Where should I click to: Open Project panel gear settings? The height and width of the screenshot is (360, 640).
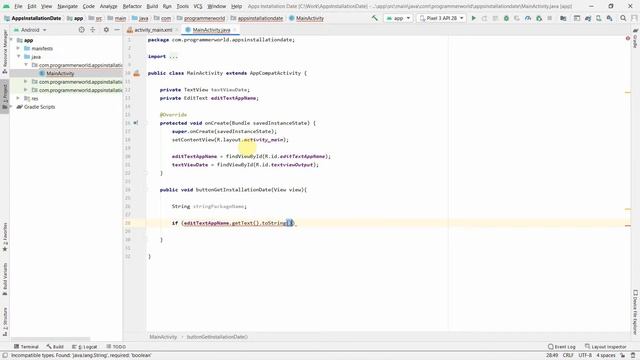pos(106,30)
